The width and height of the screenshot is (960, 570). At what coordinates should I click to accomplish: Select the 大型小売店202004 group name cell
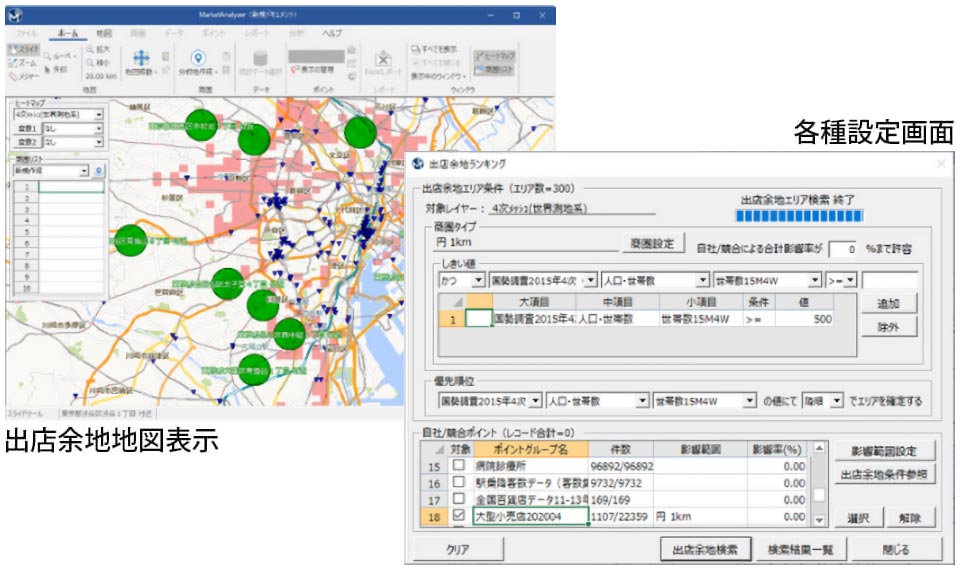530,516
